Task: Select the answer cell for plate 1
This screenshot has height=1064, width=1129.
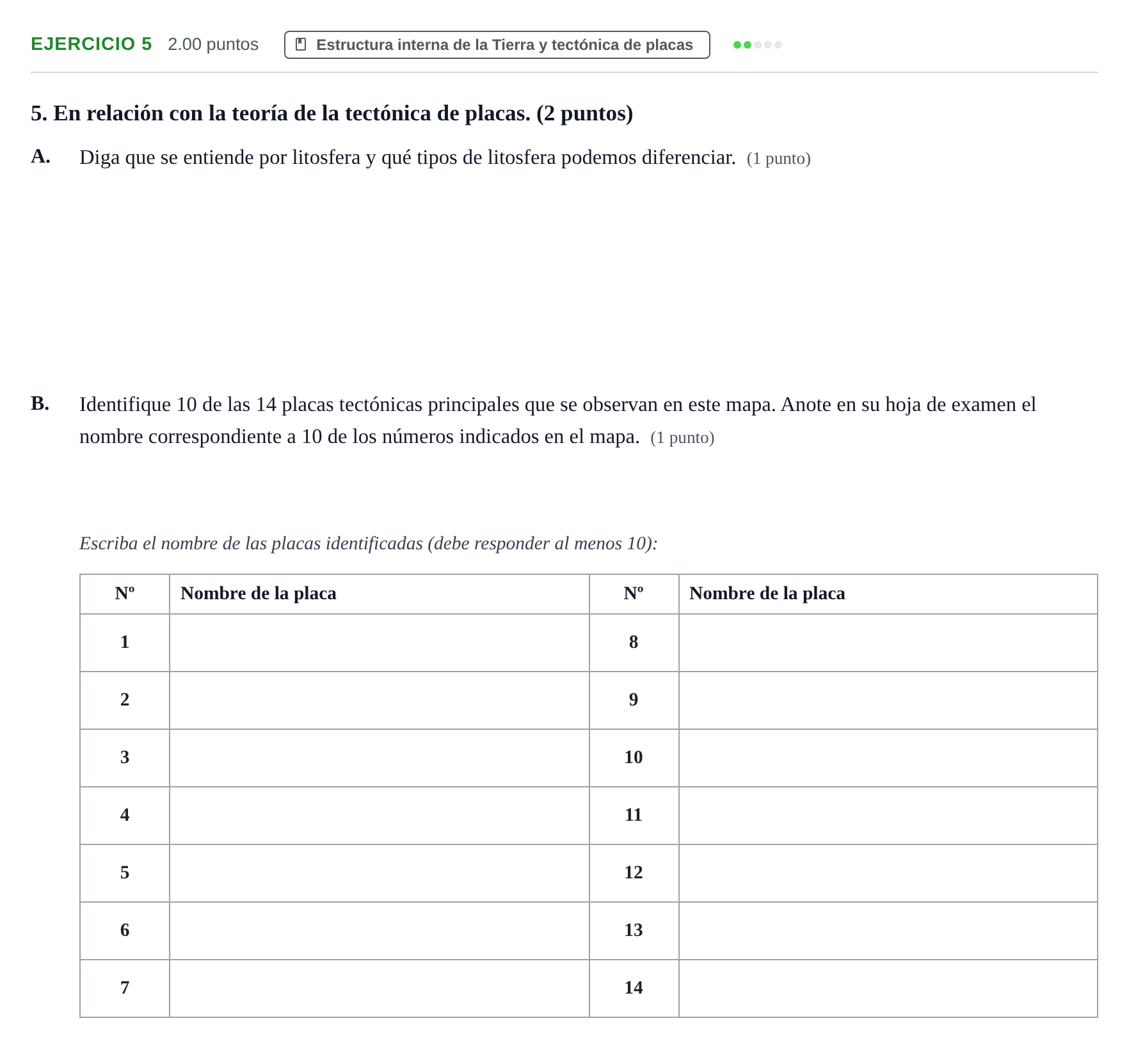Action: tap(380, 643)
